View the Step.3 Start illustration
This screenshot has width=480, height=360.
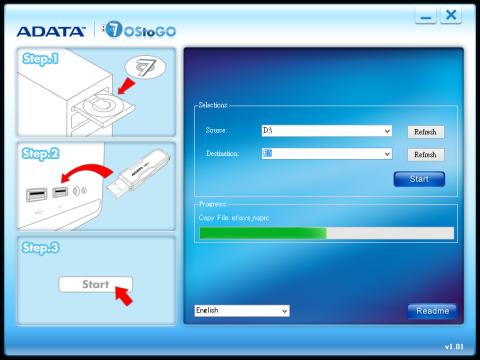96,281
